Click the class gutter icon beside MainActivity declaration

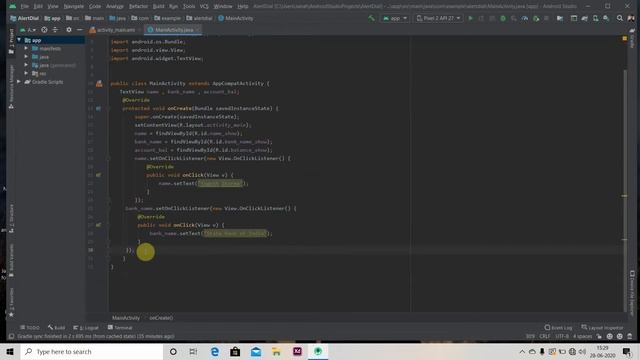[x=99, y=84]
